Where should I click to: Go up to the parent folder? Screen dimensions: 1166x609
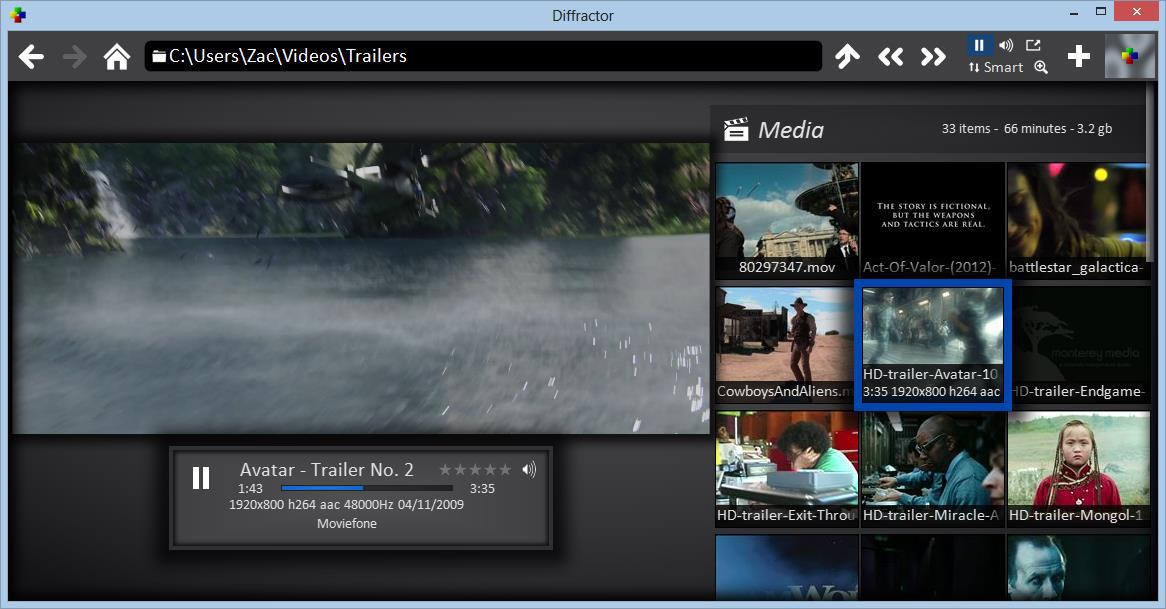(847, 56)
